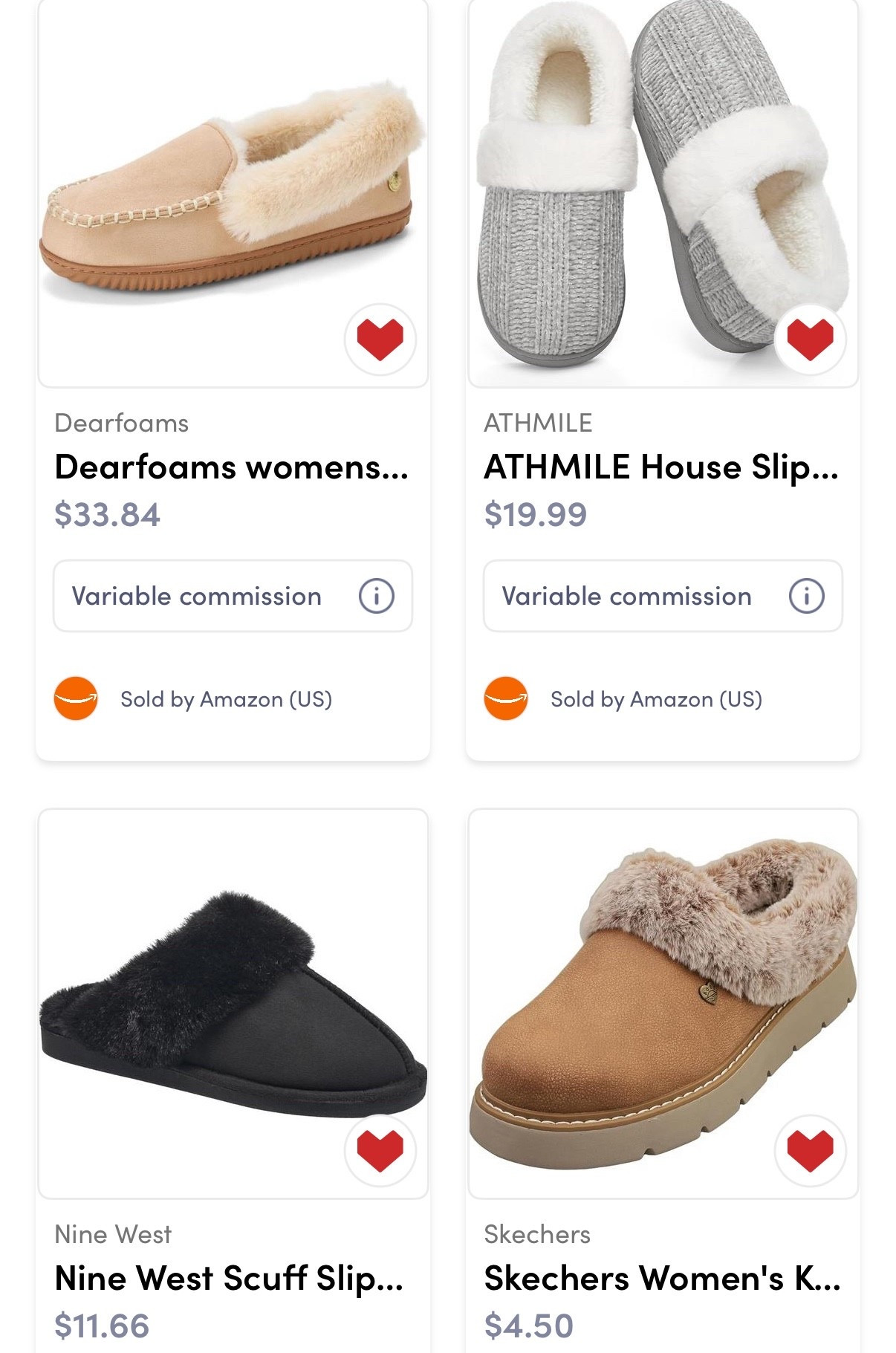The width and height of the screenshot is (896, 1353).
Task: Open the Dearfoams brand page
Action: click(123, 423)
